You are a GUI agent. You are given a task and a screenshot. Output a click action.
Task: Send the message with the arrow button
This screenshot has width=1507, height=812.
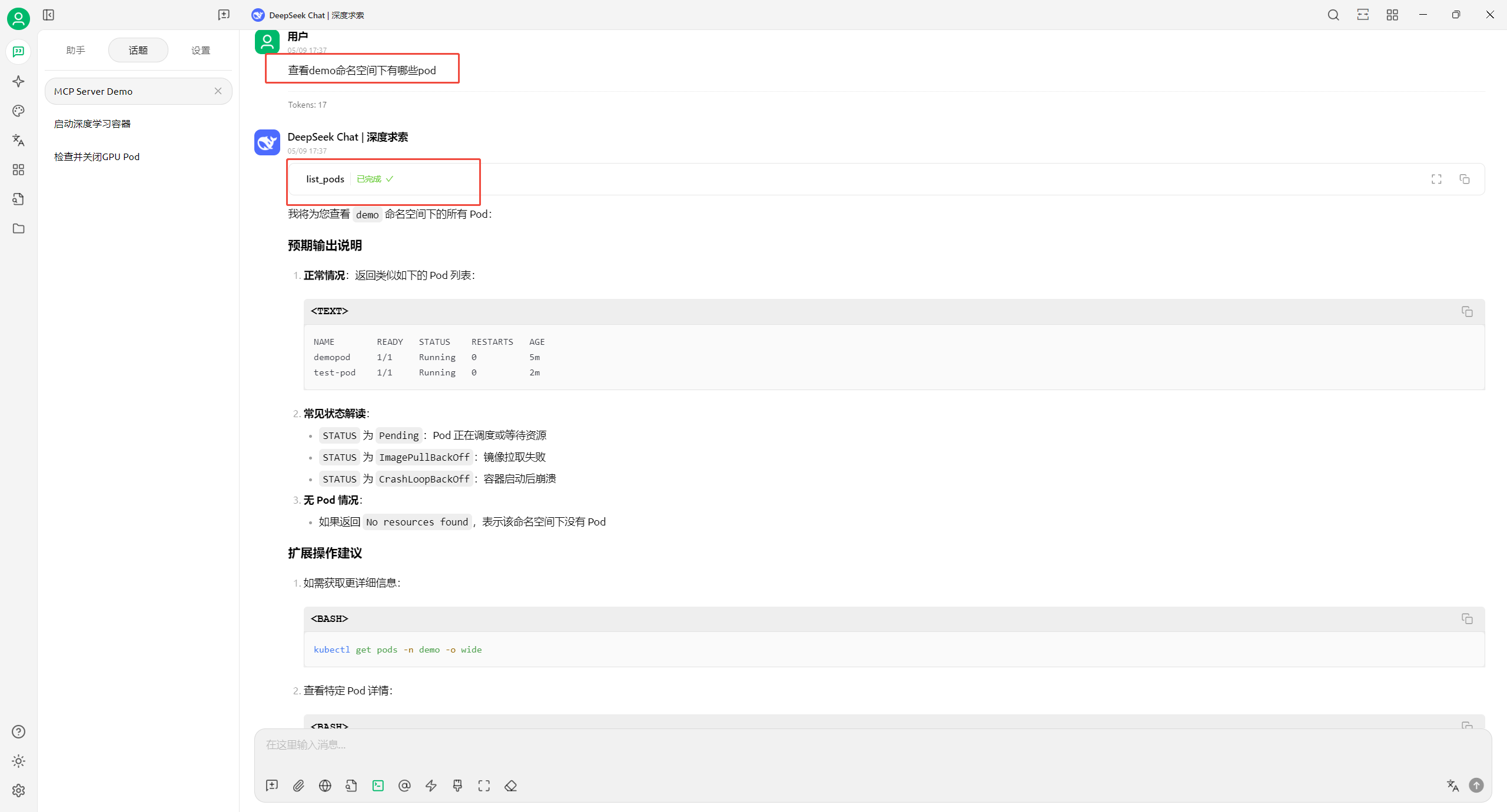point(1476,786)
